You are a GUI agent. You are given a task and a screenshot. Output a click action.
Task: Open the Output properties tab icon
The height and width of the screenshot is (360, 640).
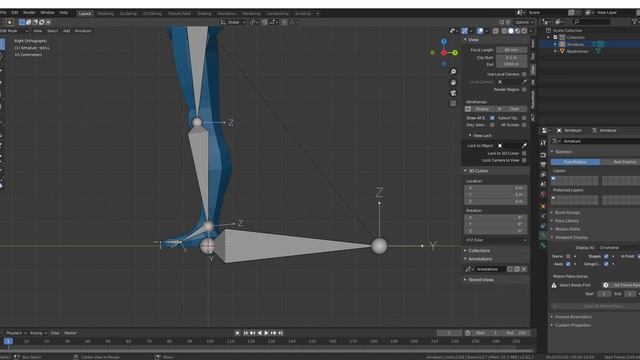pos(543,164)
